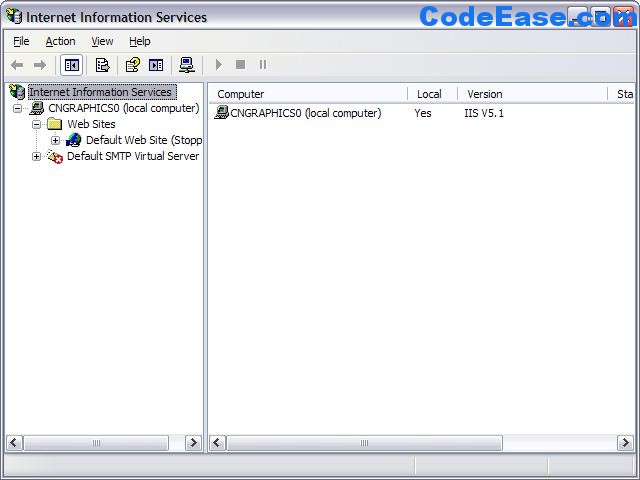Open the View menu
640x480 pixels.
pyautogui.click(x=102, y=41)
